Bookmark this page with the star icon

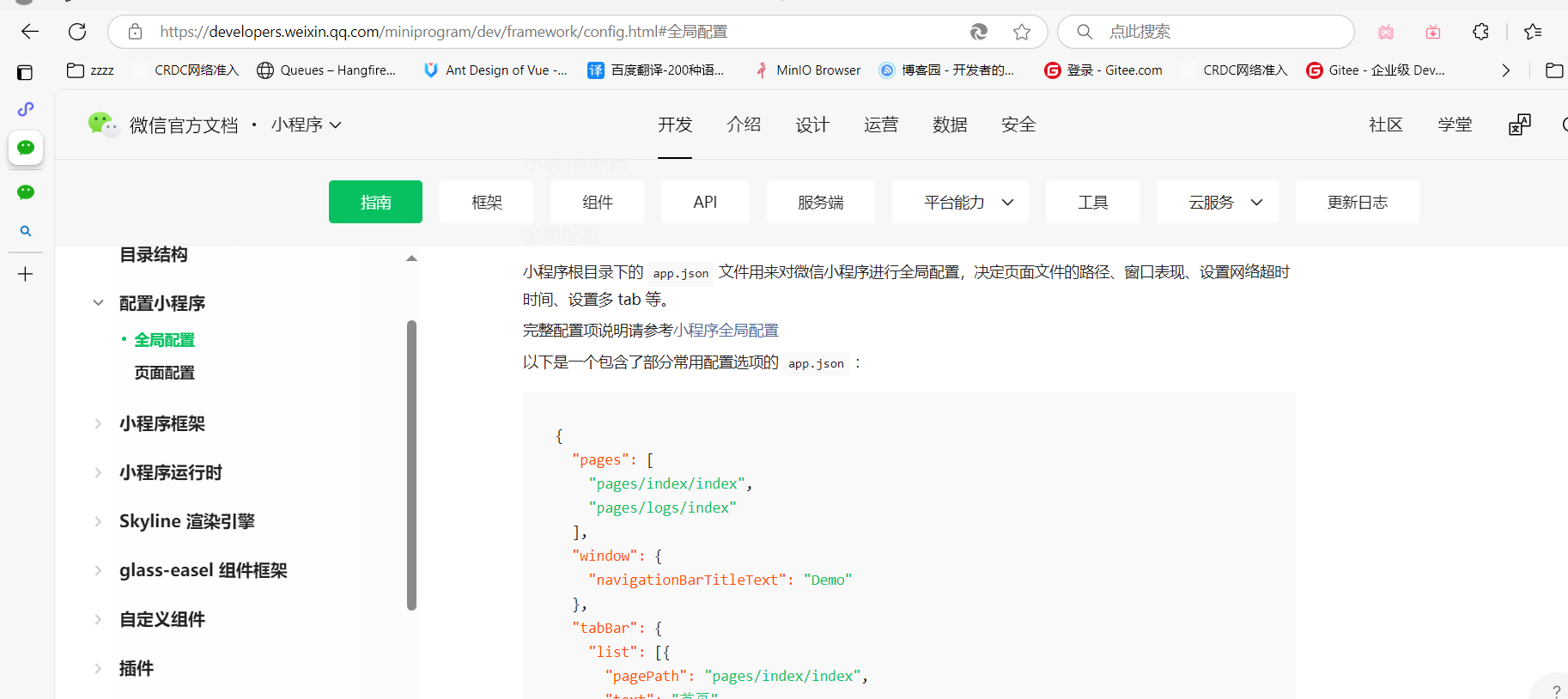pos(1022,32)
